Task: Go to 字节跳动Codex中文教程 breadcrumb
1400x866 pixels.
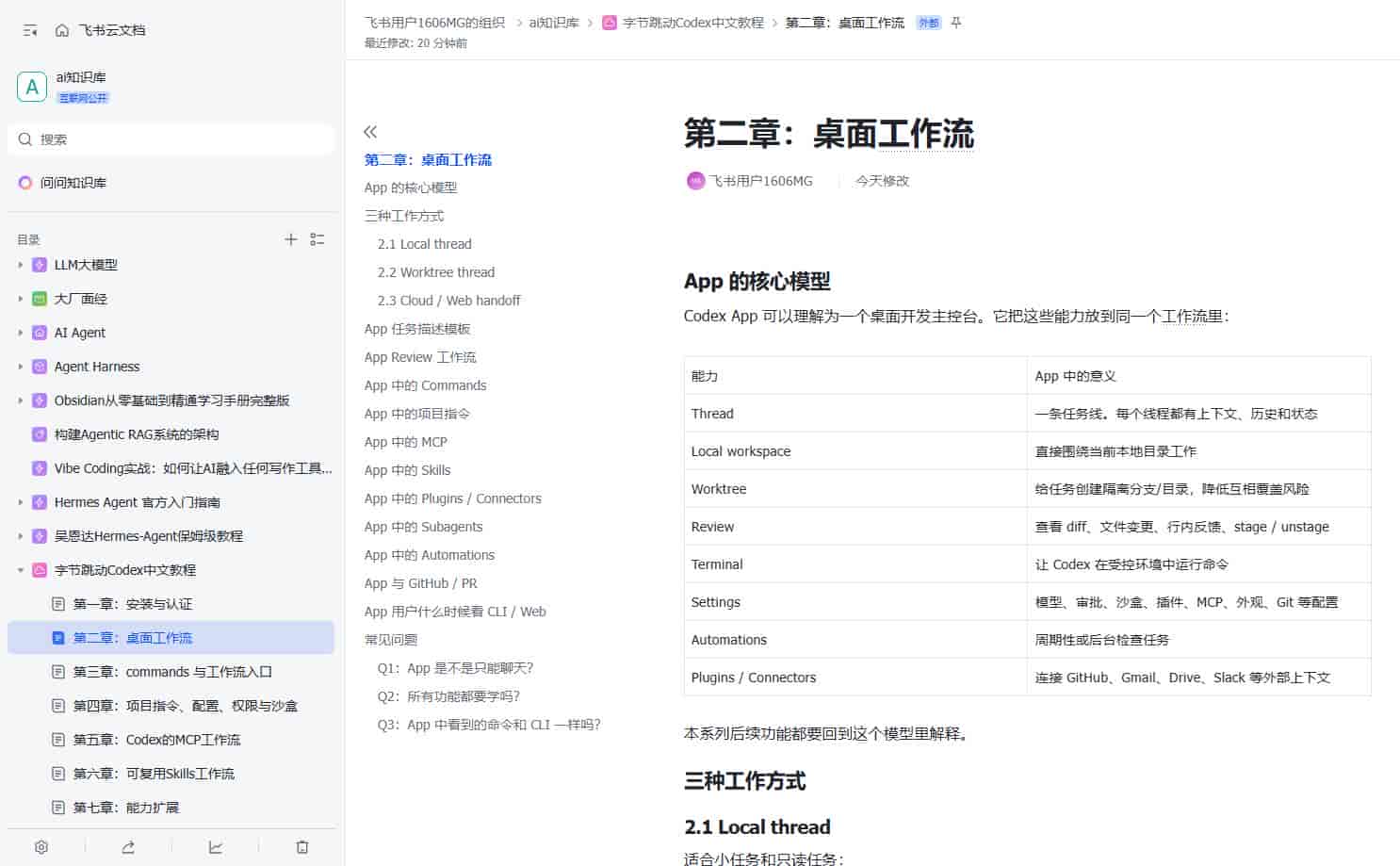Action: pyautogui.click(x=692, y=23)
